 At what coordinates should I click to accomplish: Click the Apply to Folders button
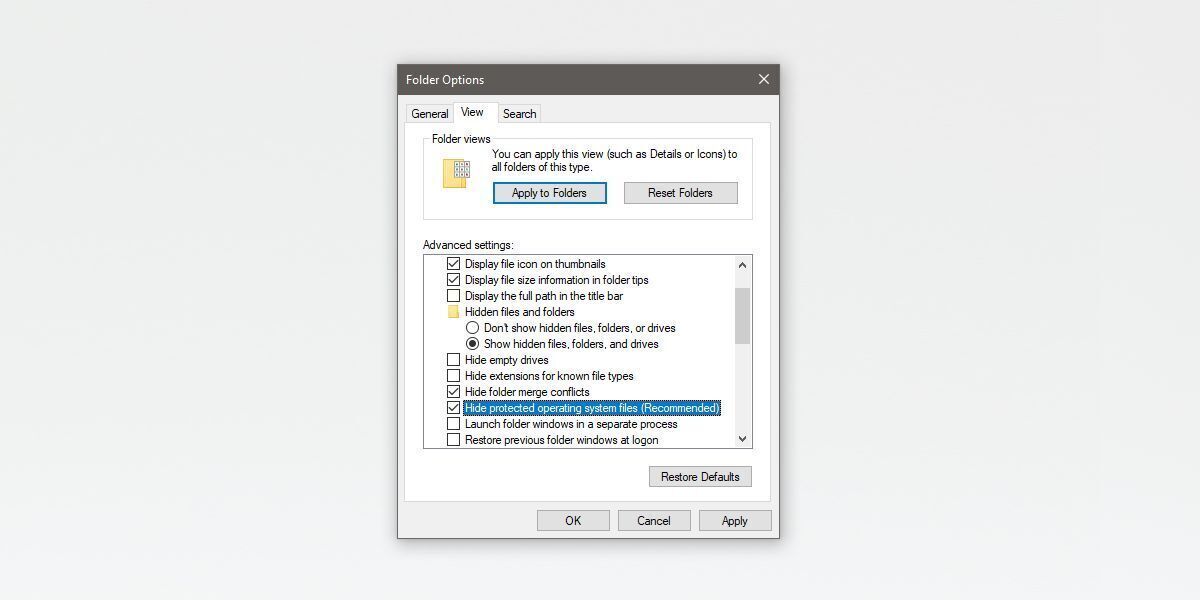coord(549,193)
